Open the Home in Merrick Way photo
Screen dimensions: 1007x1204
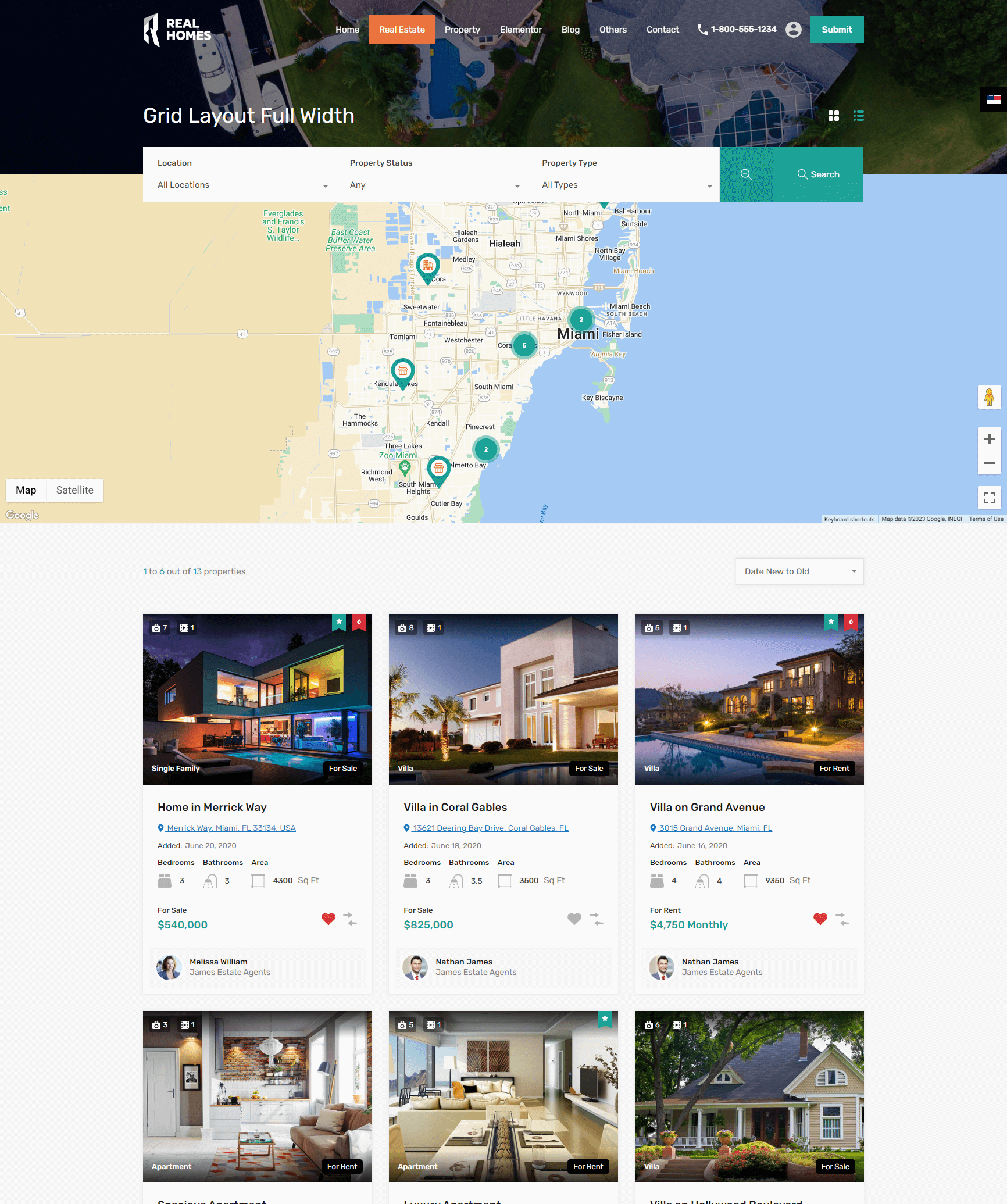[257, 699]
